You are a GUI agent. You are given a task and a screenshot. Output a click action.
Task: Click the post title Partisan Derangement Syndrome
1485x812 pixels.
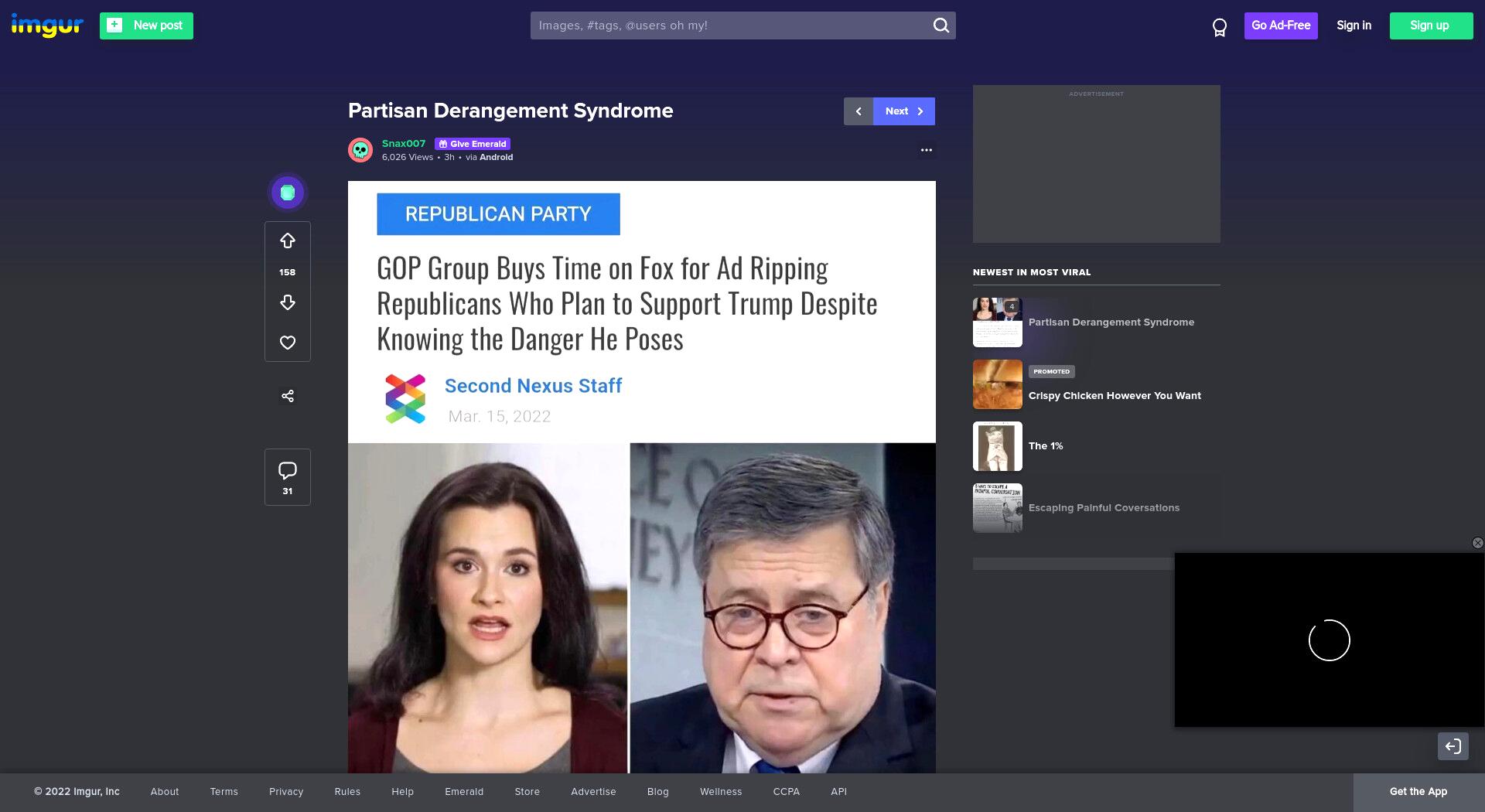coord(510,111)
